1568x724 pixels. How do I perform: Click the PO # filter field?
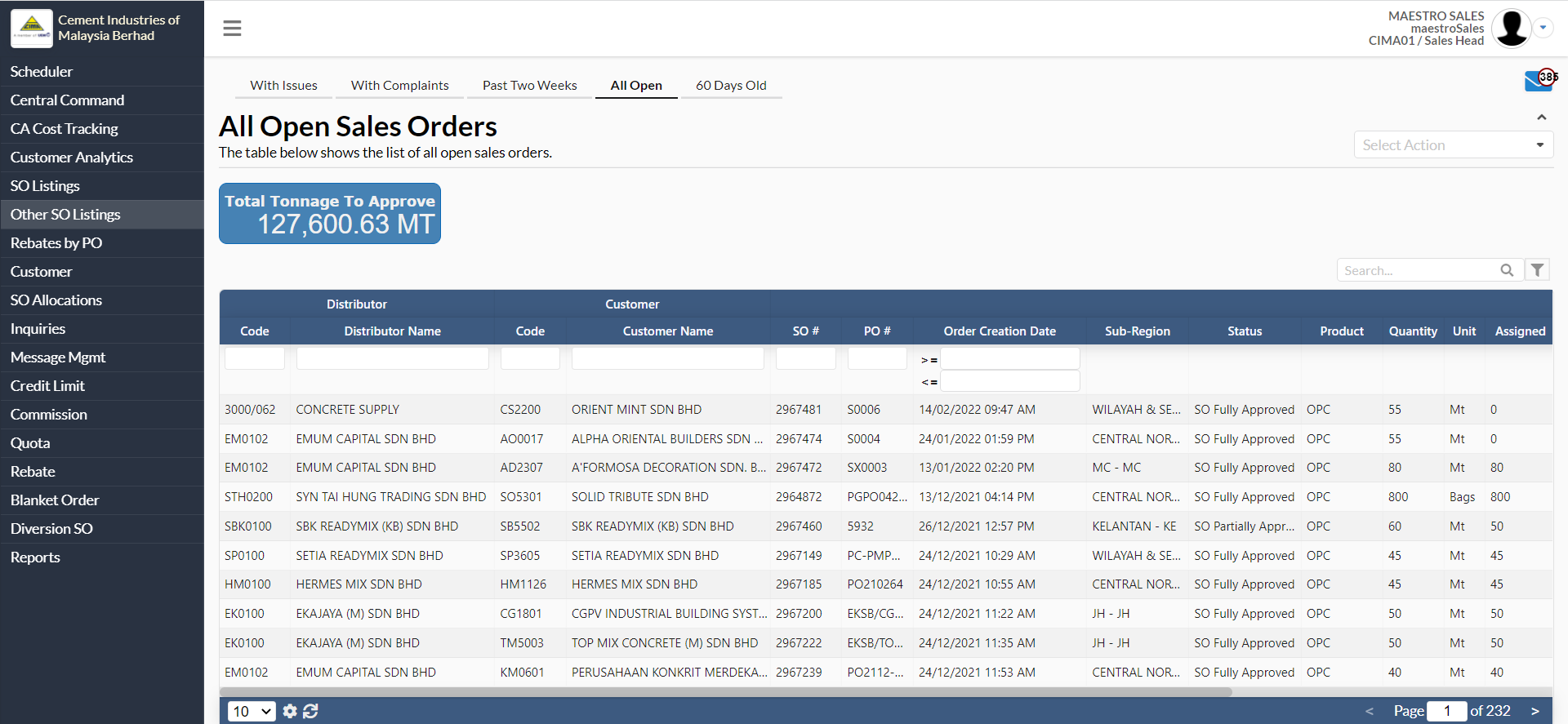point(877,358)
